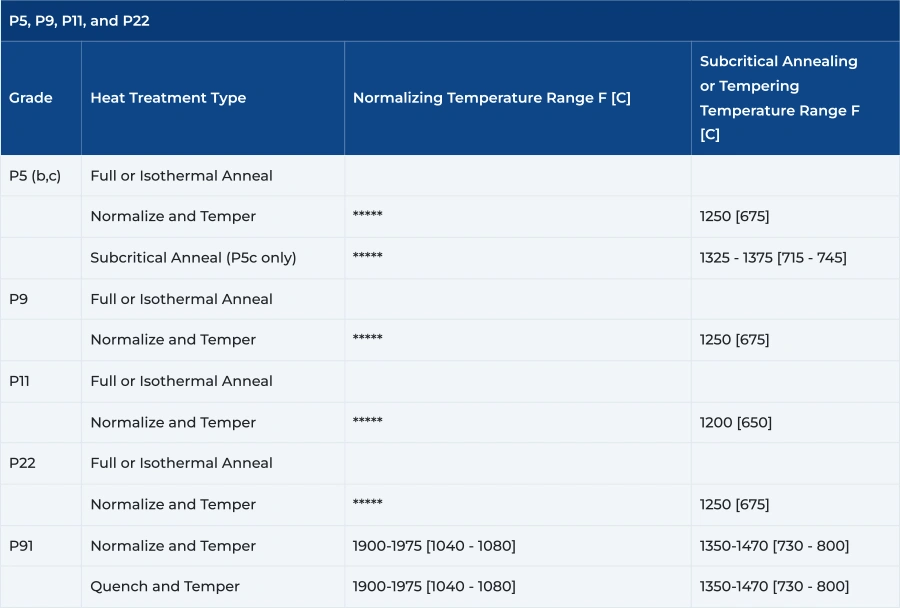Viewport: 900px width, 608px height.
Task: Click the 'P11' grade cell
Action: pos(20,381)
